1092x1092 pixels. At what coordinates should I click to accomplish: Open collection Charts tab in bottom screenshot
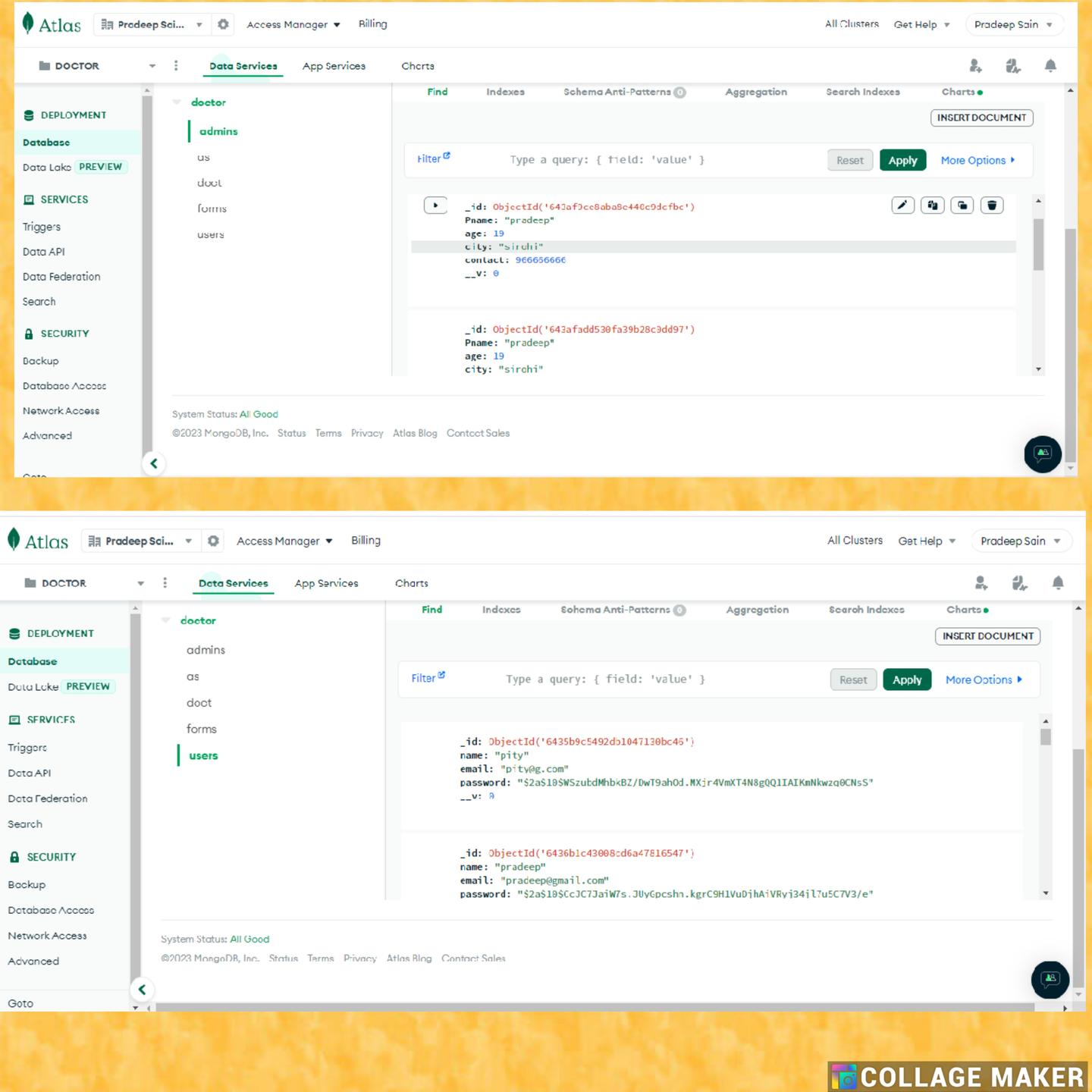(967, 610)
